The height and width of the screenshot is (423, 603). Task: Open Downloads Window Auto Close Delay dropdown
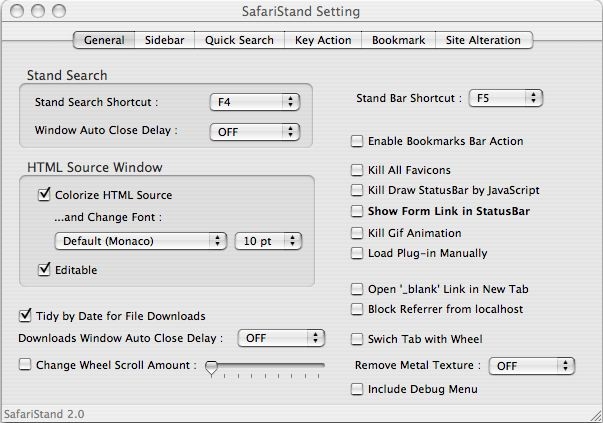[x=282, y=338]
